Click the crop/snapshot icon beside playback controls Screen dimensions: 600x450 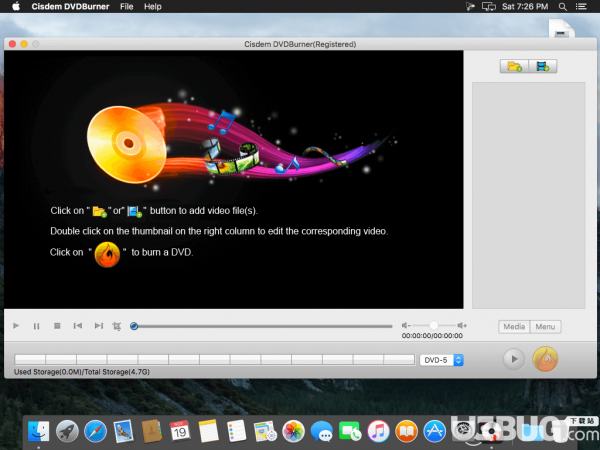[x=117, y=326]
